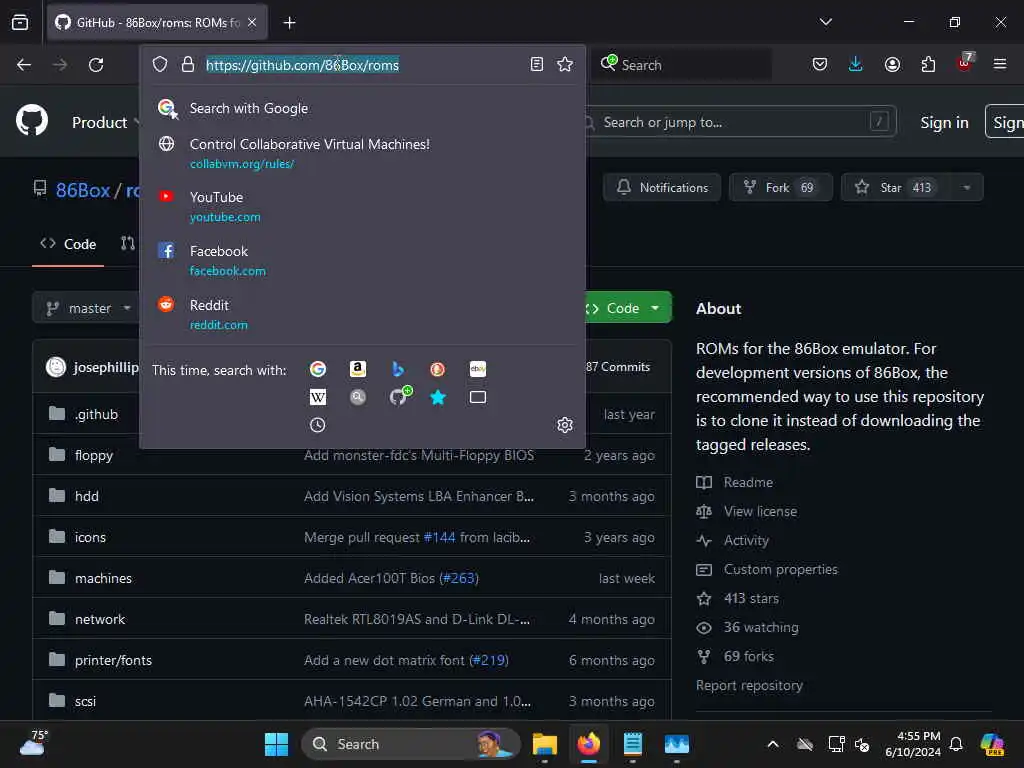The width and height of the screenshot is (1024, 768).
Task: Open Firefox application hamburger menu
Action: [1000, 64]
